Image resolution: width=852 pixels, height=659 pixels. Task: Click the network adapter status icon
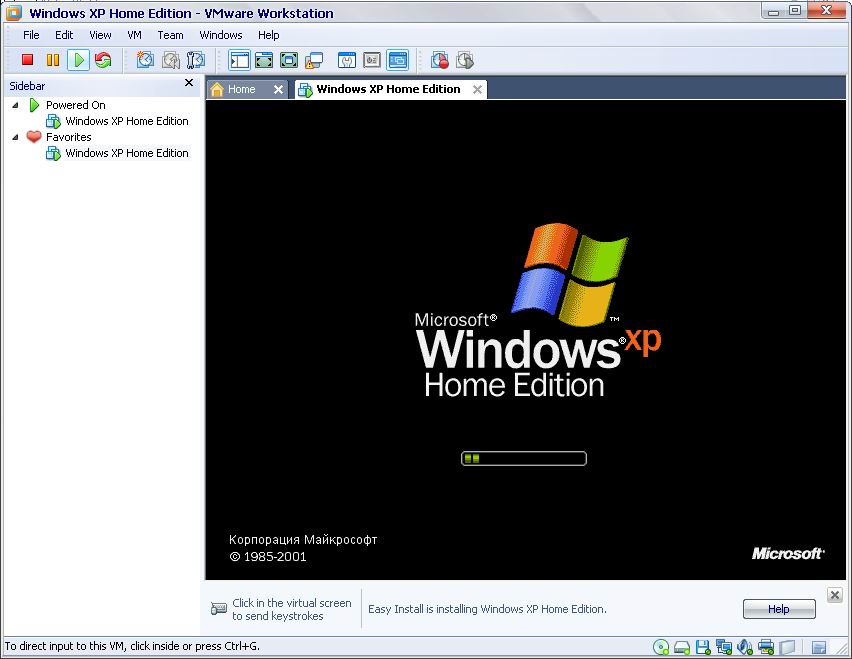coord(723,647)
